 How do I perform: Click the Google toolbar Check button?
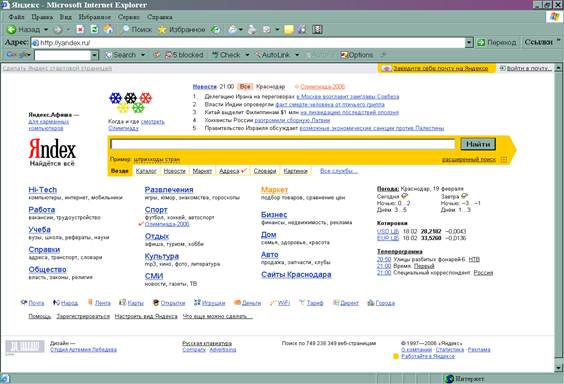pos(226,55)
